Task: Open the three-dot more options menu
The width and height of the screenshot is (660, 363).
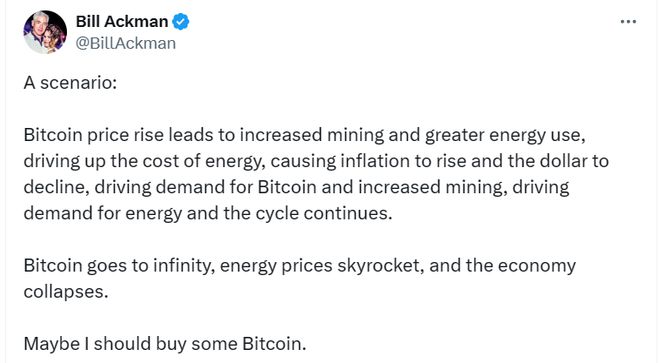Action: [628, 21]
